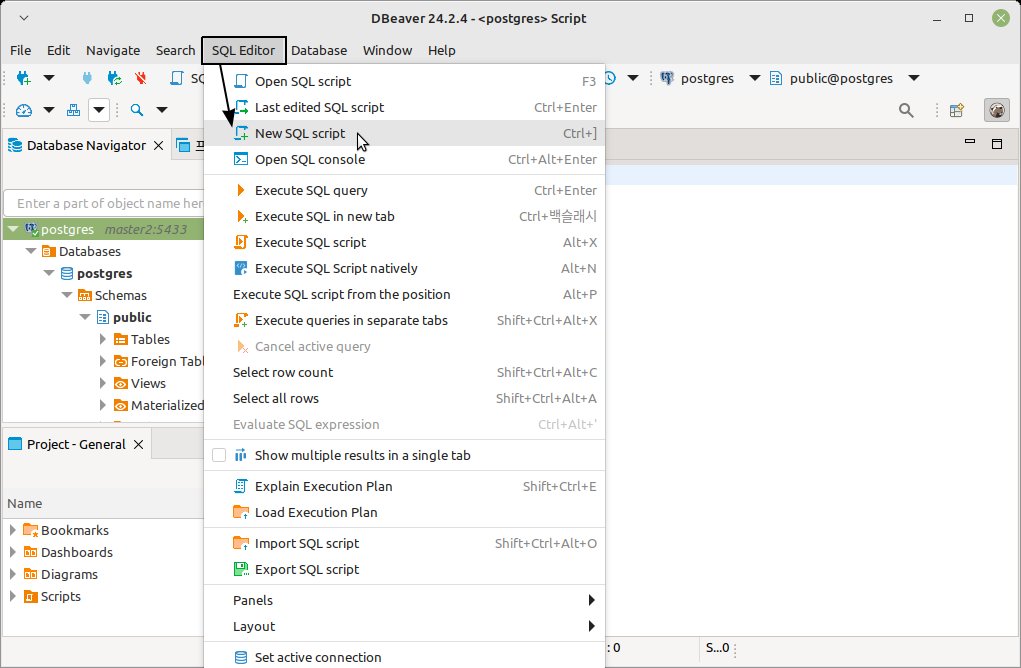This screenshot has height=668, width=1021.
Task: Collapse the postgres connection node in navigator
Action: (12, 229)
